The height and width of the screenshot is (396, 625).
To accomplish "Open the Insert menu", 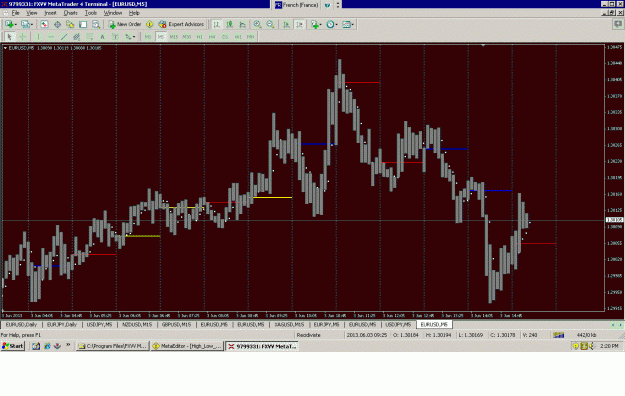I will point(50,13).
